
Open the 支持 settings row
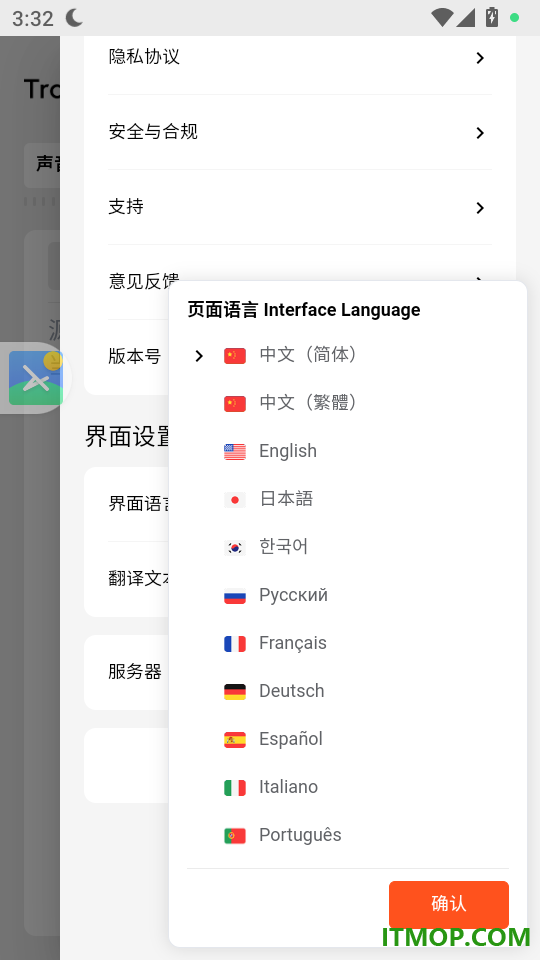(300, 207)
